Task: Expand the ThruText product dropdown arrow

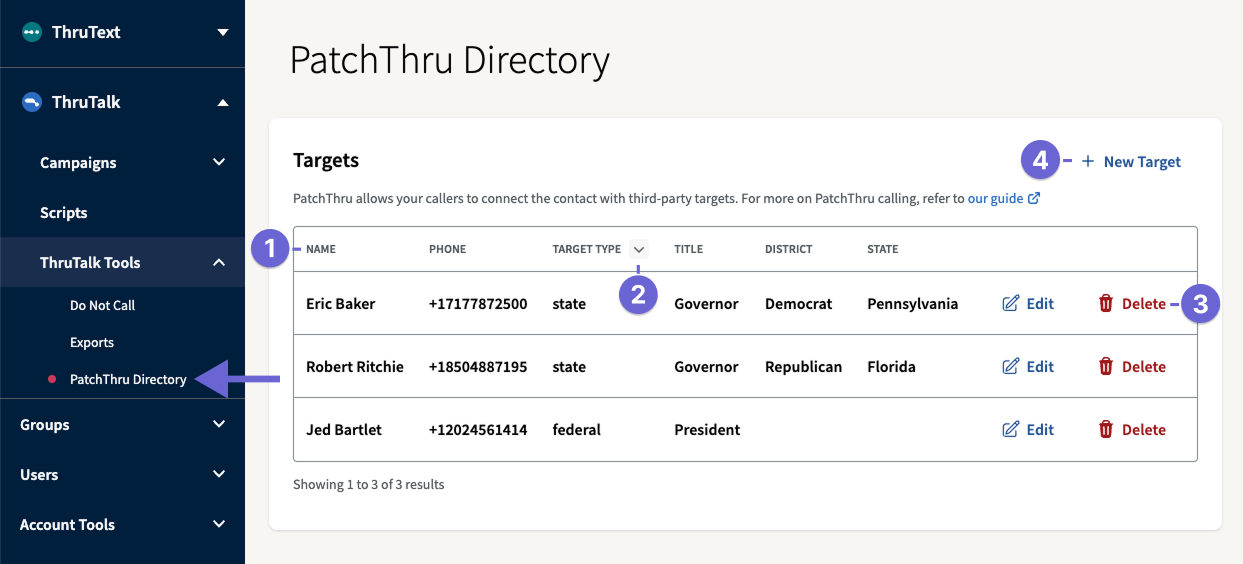Action: pyautogui.click(x=223, y=32)
